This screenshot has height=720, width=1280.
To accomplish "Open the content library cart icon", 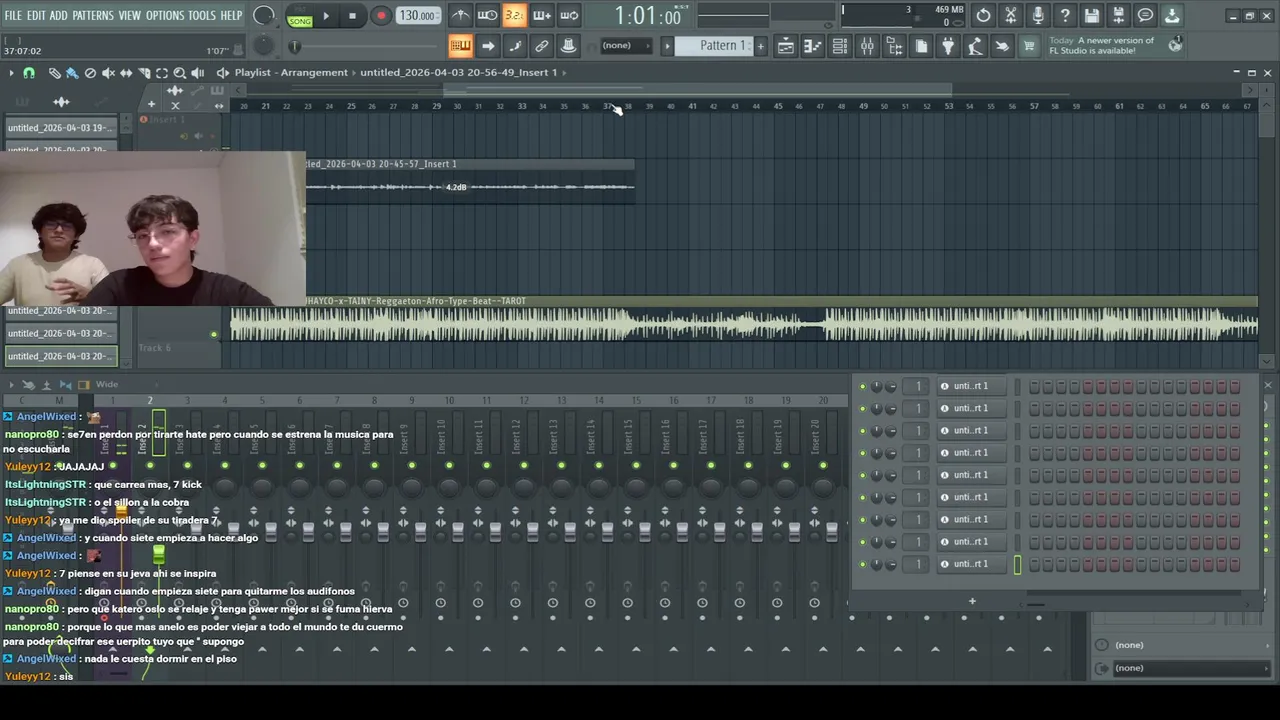I will pyautogui.click(x=1029, y=46).
